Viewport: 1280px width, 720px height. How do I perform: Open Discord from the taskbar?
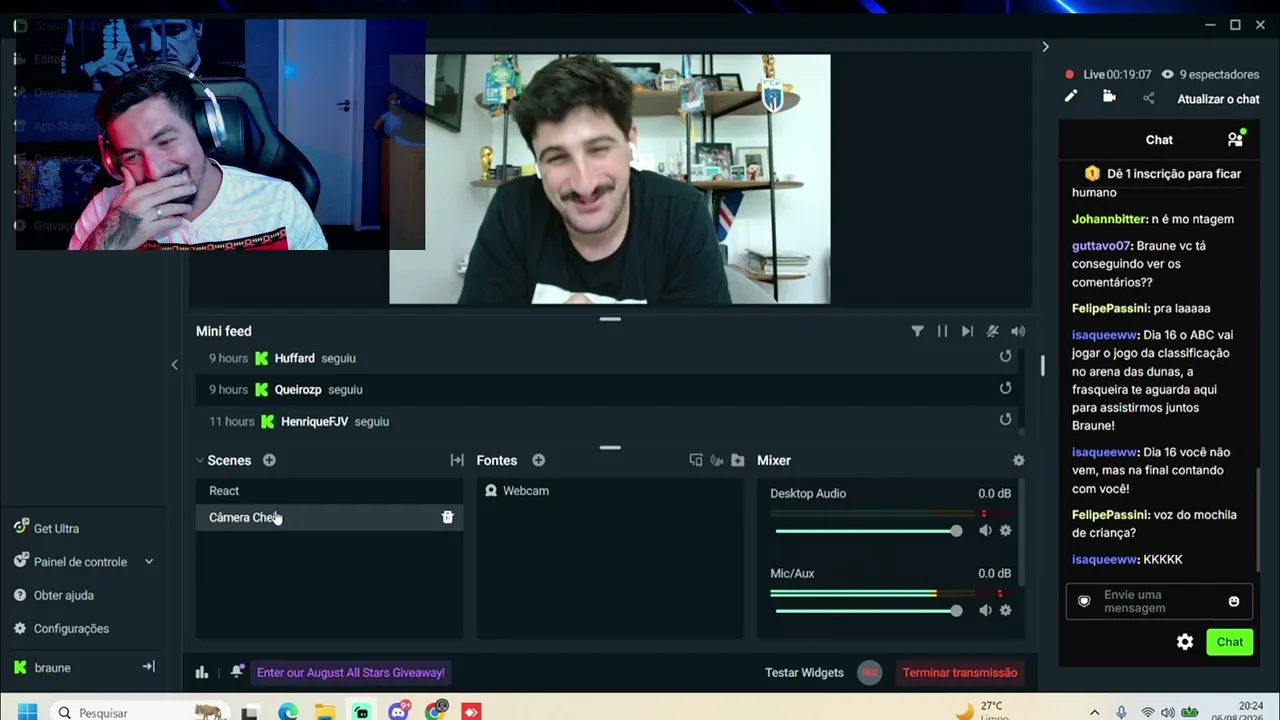(399, 712)
